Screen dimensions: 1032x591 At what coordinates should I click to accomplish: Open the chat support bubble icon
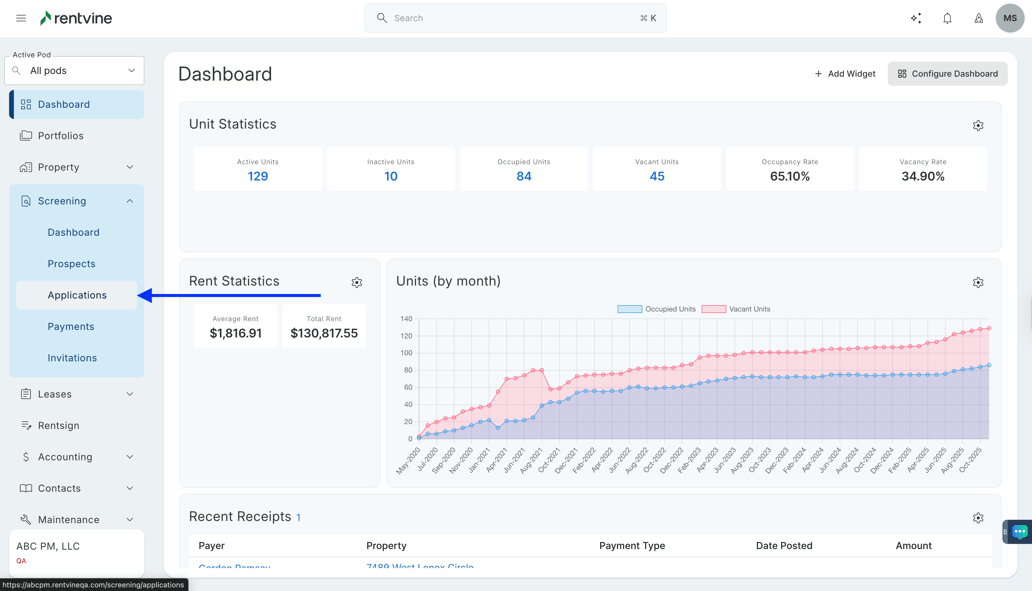pos(1019,532)
